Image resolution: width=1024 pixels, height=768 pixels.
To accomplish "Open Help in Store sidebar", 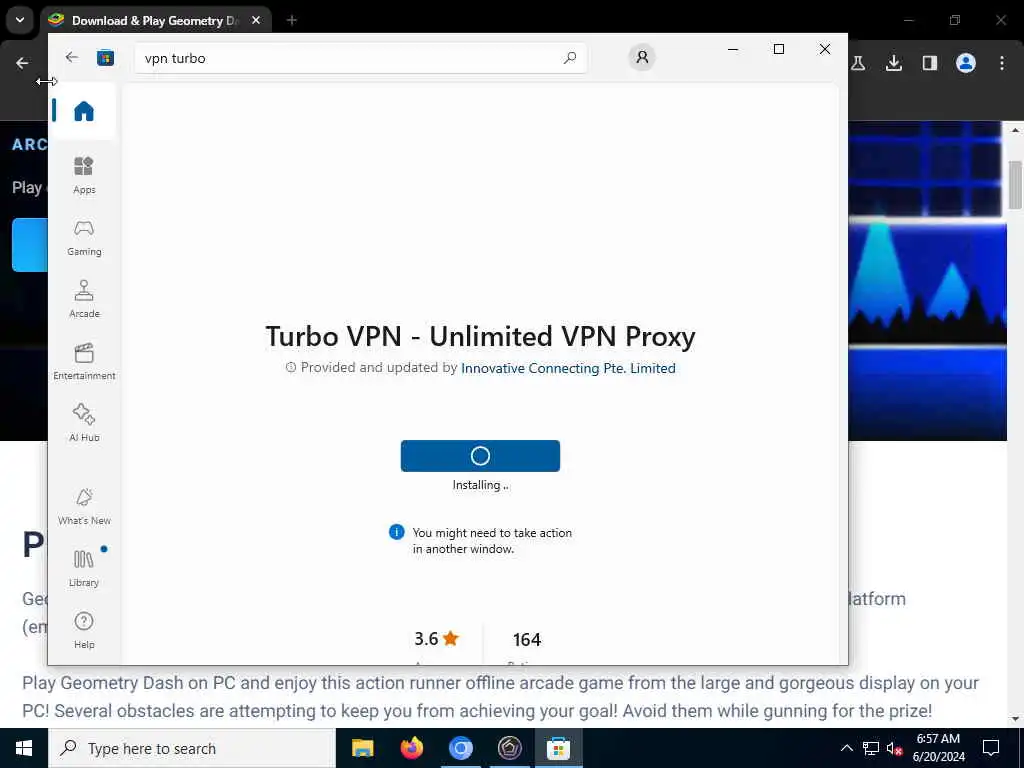I will pyautogui.click(x=84, y=630).
